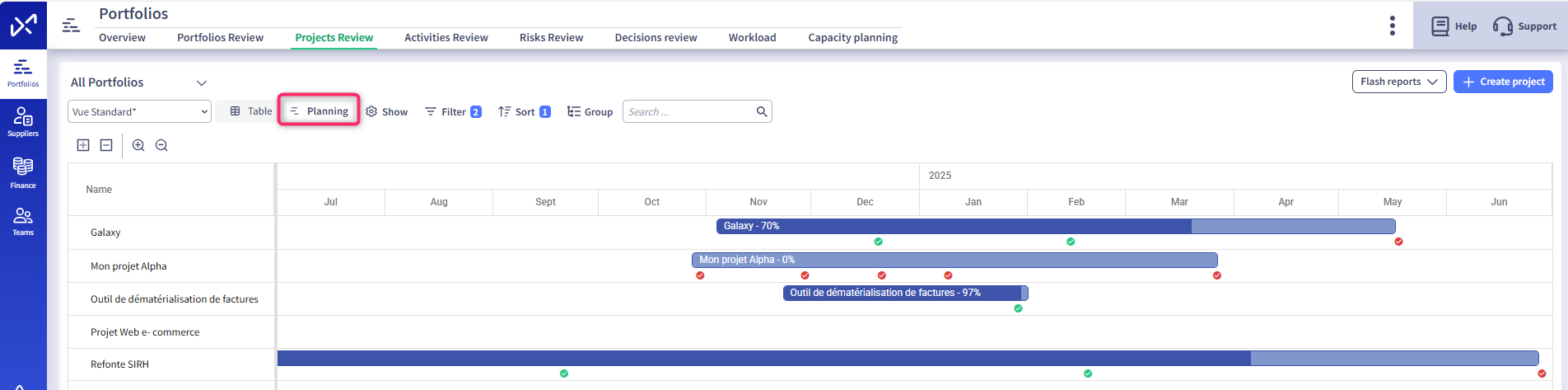Open the Finance sidebar section
1568x390 pixels.
[x=23, y=172]
